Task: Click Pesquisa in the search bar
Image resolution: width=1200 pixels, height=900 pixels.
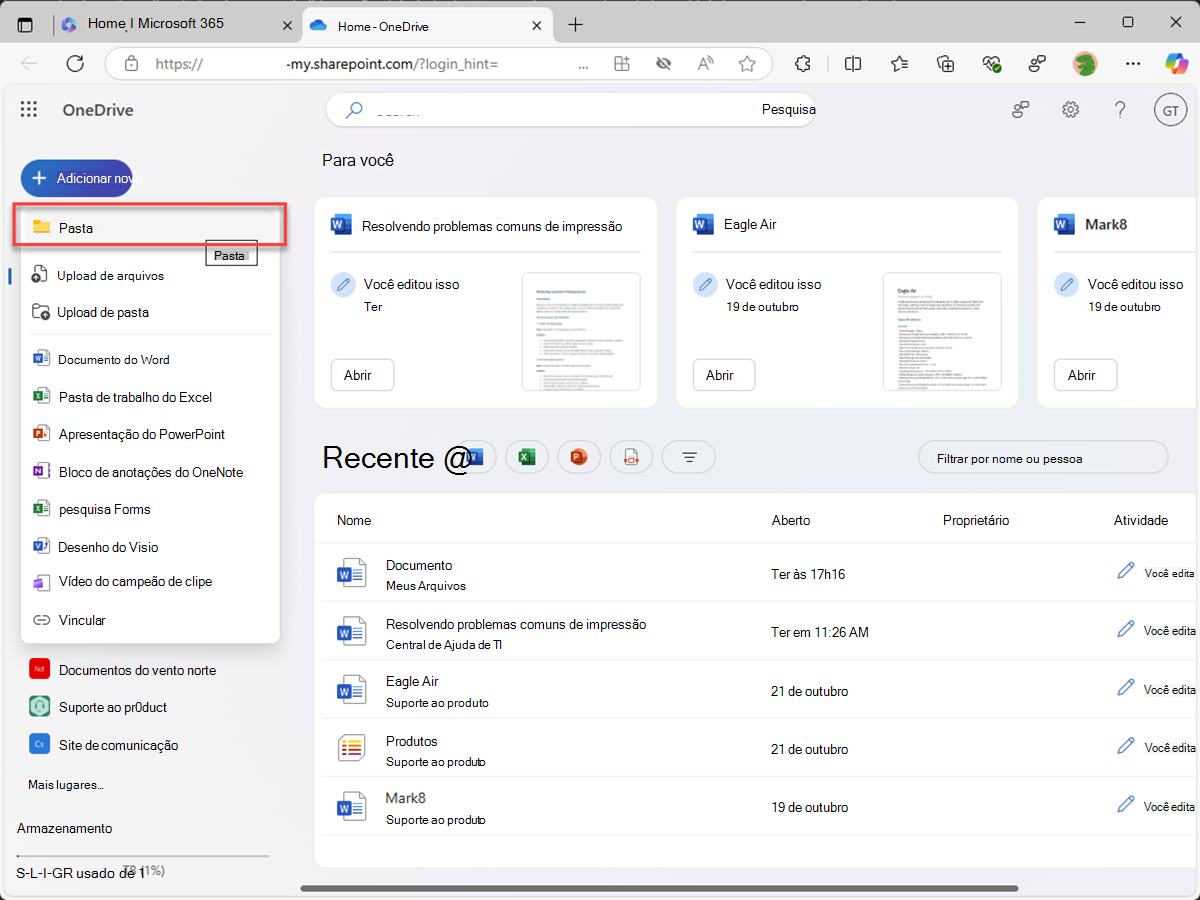Action: [789, 109]
